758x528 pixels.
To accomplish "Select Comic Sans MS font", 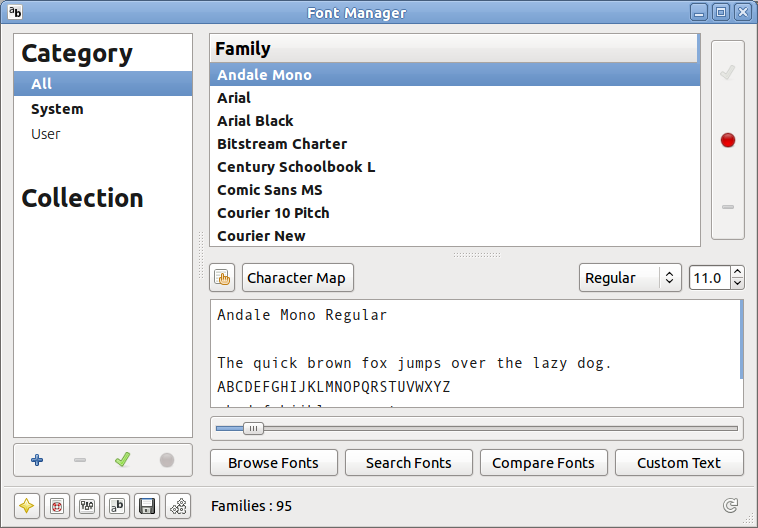I will coord(455,190).
